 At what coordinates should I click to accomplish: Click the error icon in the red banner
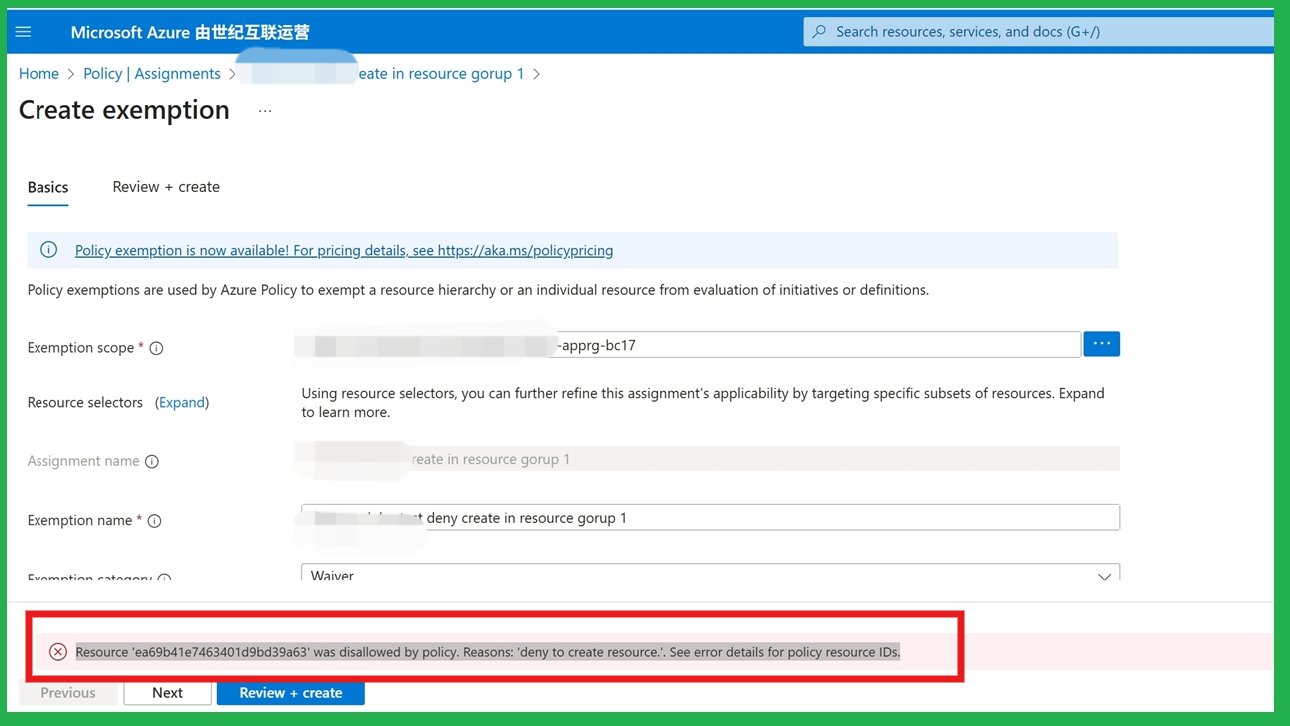tap(57, 651)
